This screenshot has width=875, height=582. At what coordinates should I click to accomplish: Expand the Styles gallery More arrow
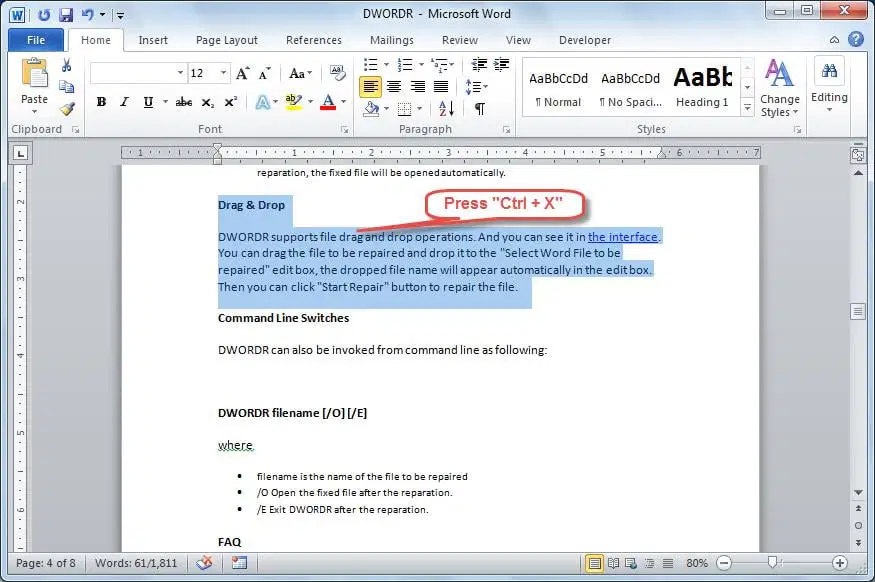pos(747,108)
